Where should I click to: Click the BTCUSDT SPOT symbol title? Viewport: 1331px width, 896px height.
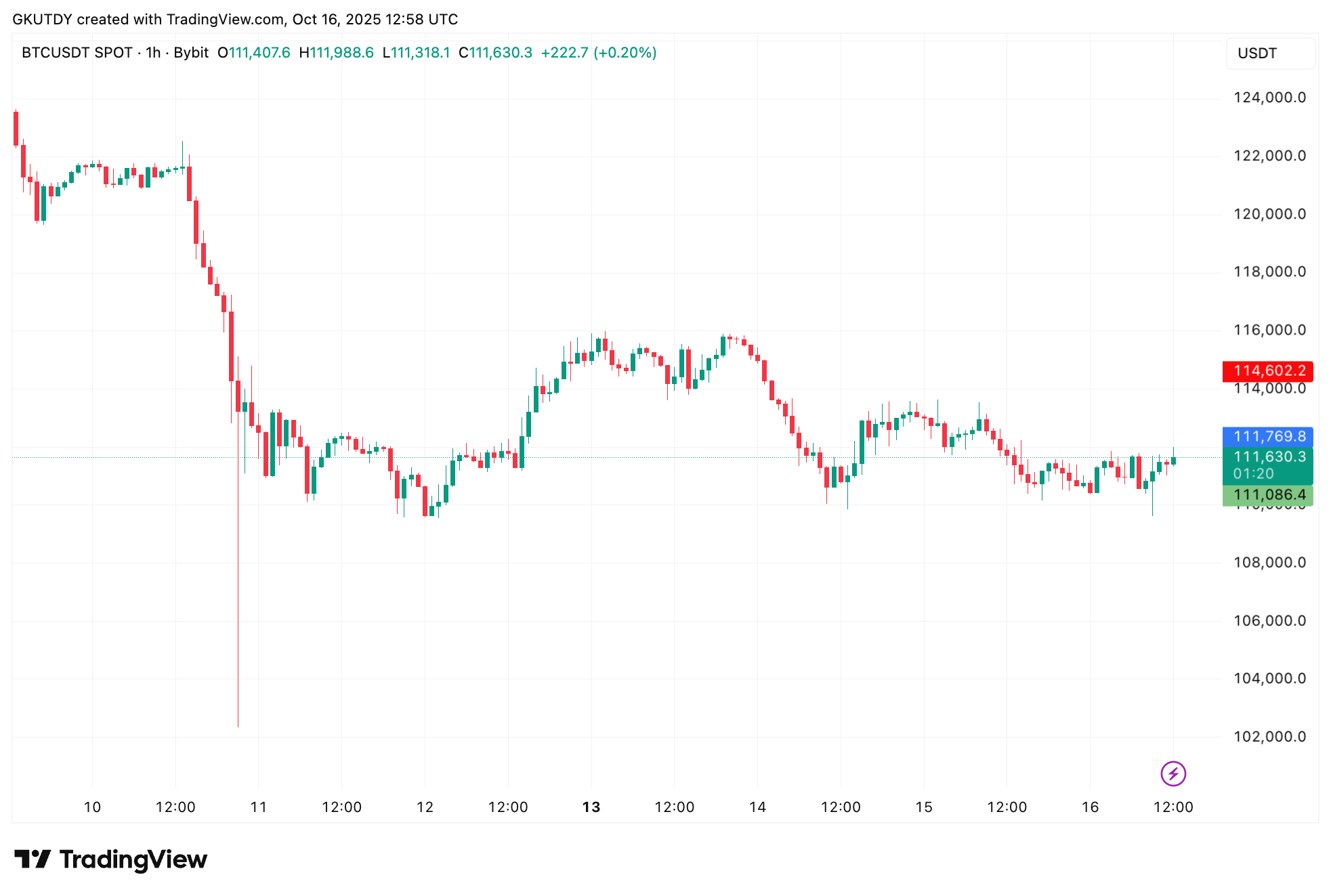(x=77, y=53)
